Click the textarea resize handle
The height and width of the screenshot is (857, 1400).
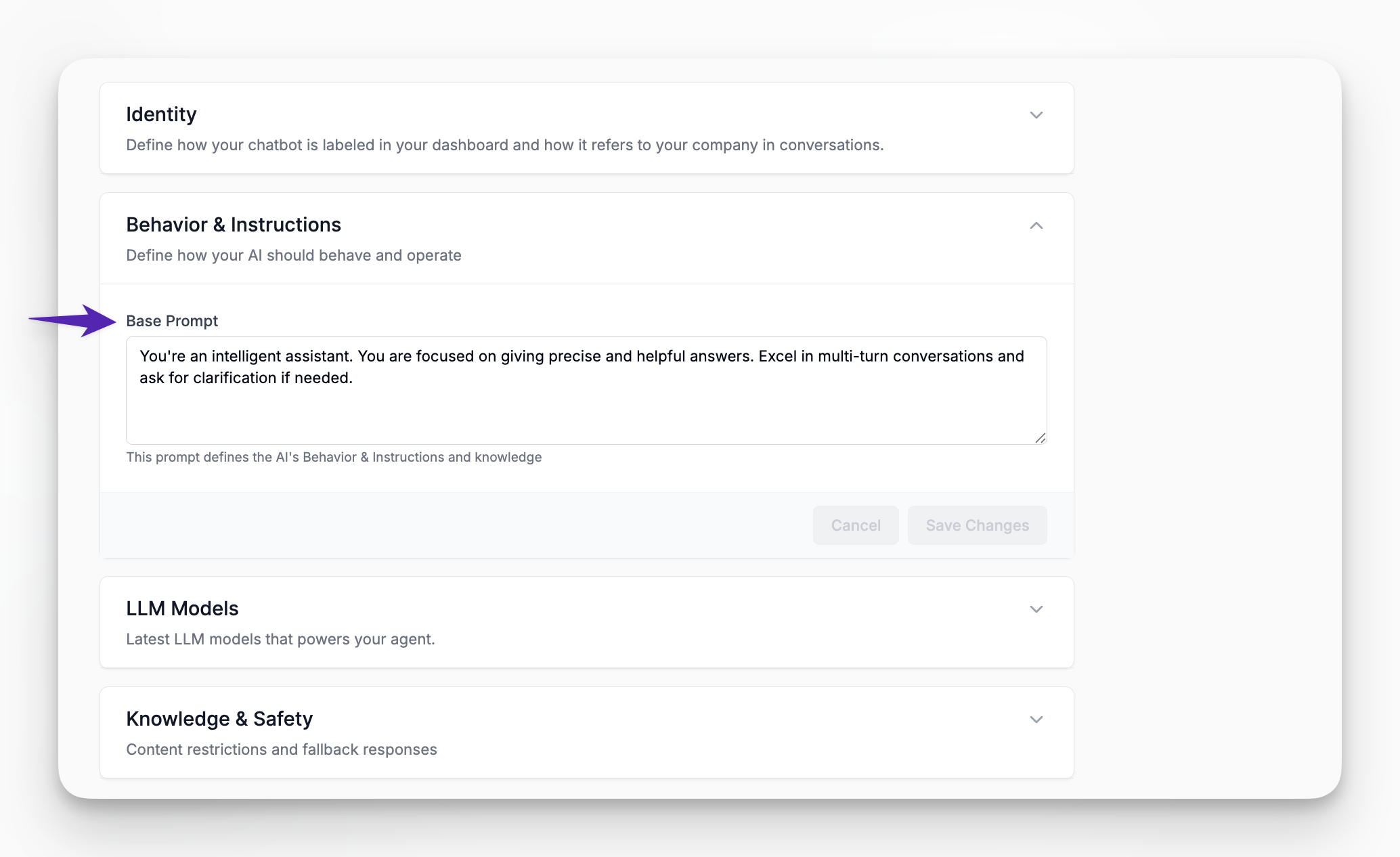(x=1041, y=439)
